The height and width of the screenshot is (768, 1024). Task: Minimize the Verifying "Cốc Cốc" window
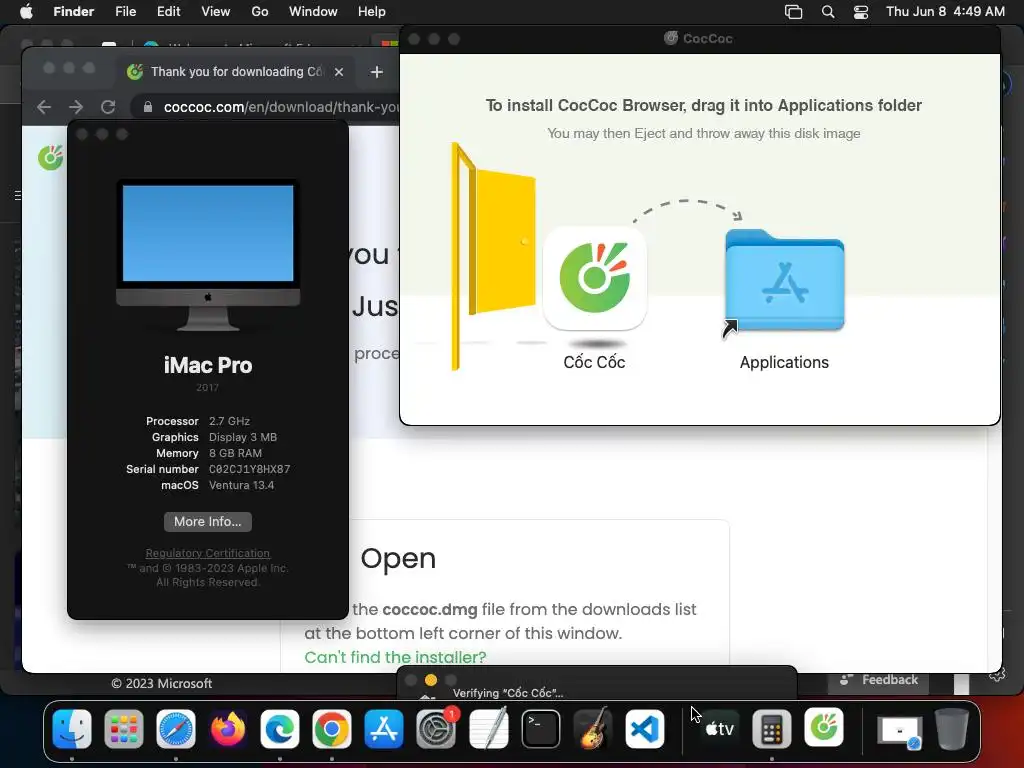[x=431, y=680]
